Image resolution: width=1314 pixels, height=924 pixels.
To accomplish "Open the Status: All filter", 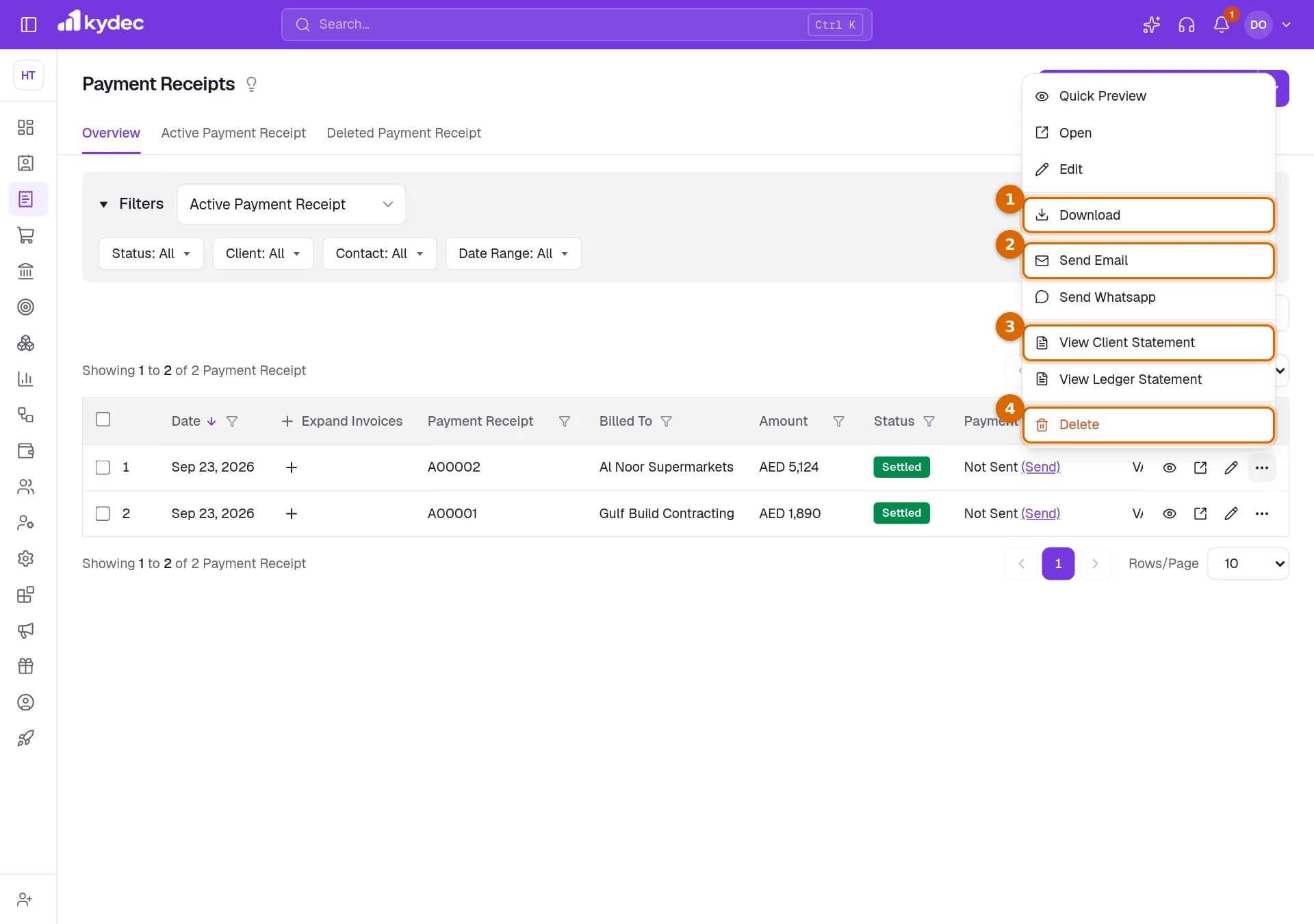I will click(151, 253).
